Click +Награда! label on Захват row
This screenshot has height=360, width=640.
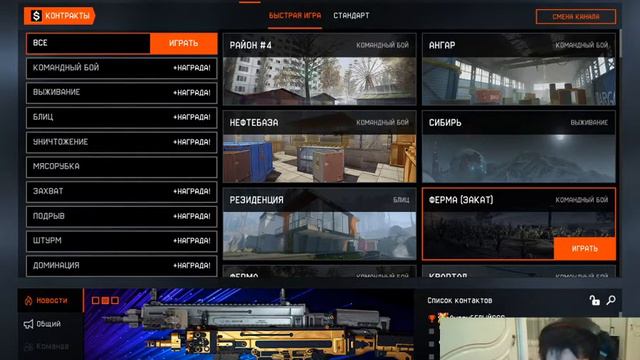192,191
